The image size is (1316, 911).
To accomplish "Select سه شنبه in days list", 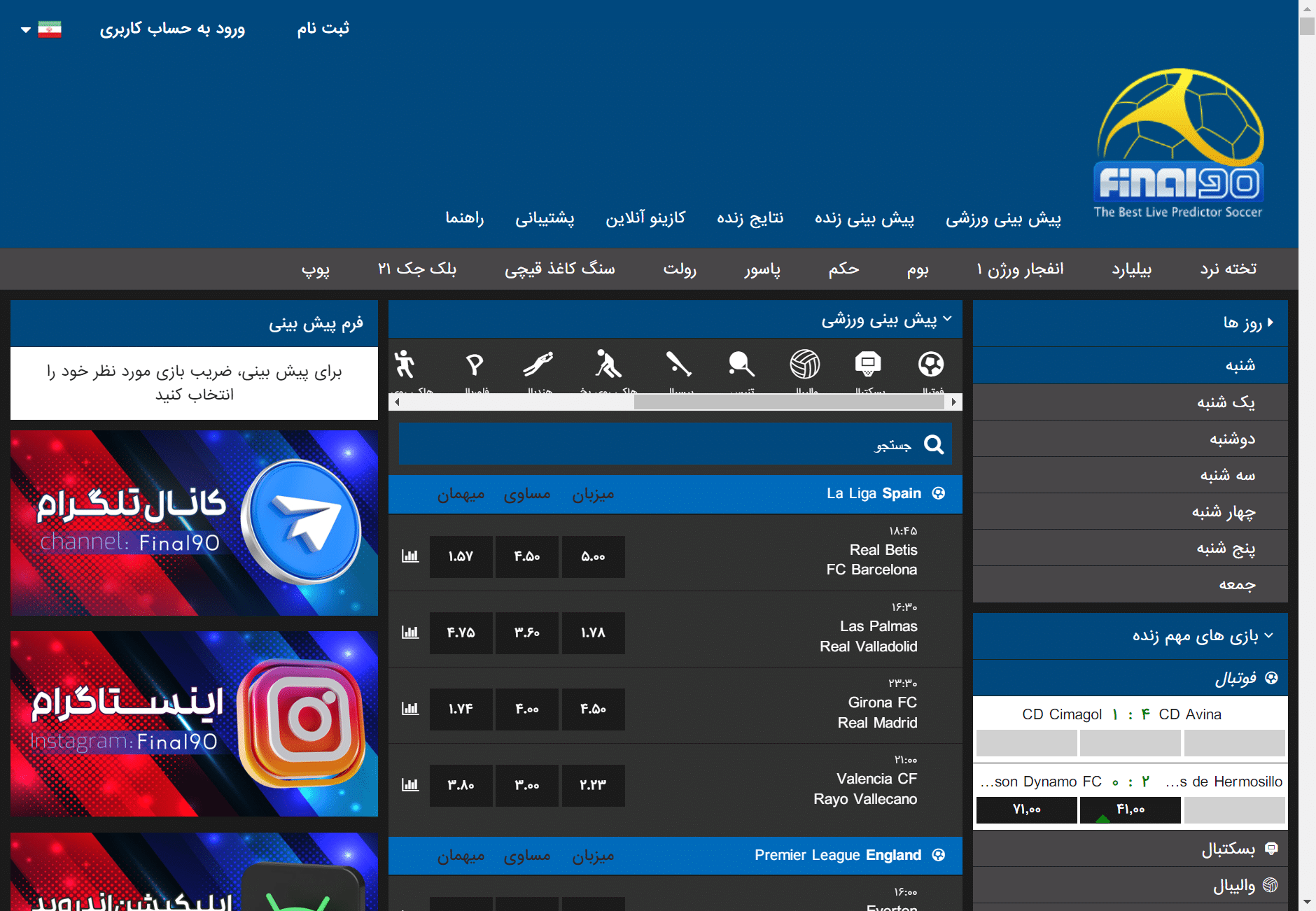I will coord(1130,475).
